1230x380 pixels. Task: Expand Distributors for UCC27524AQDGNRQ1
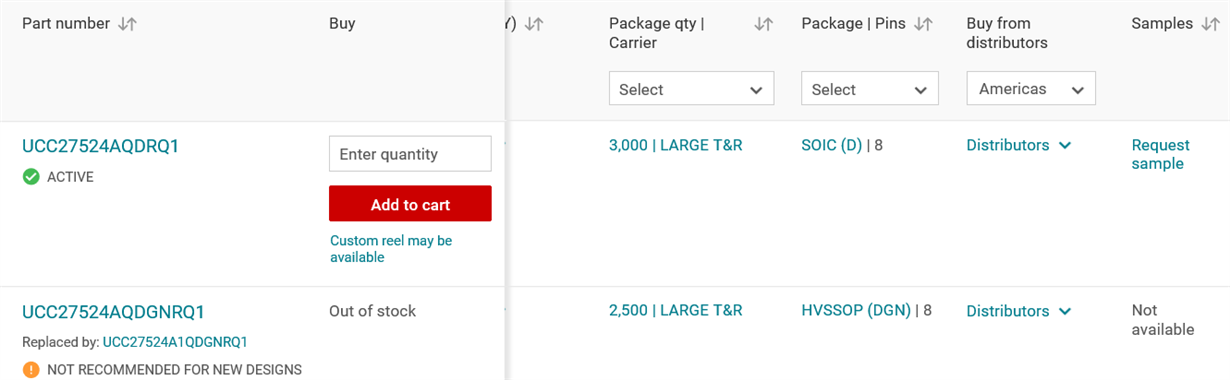[x=1019, y=312]
